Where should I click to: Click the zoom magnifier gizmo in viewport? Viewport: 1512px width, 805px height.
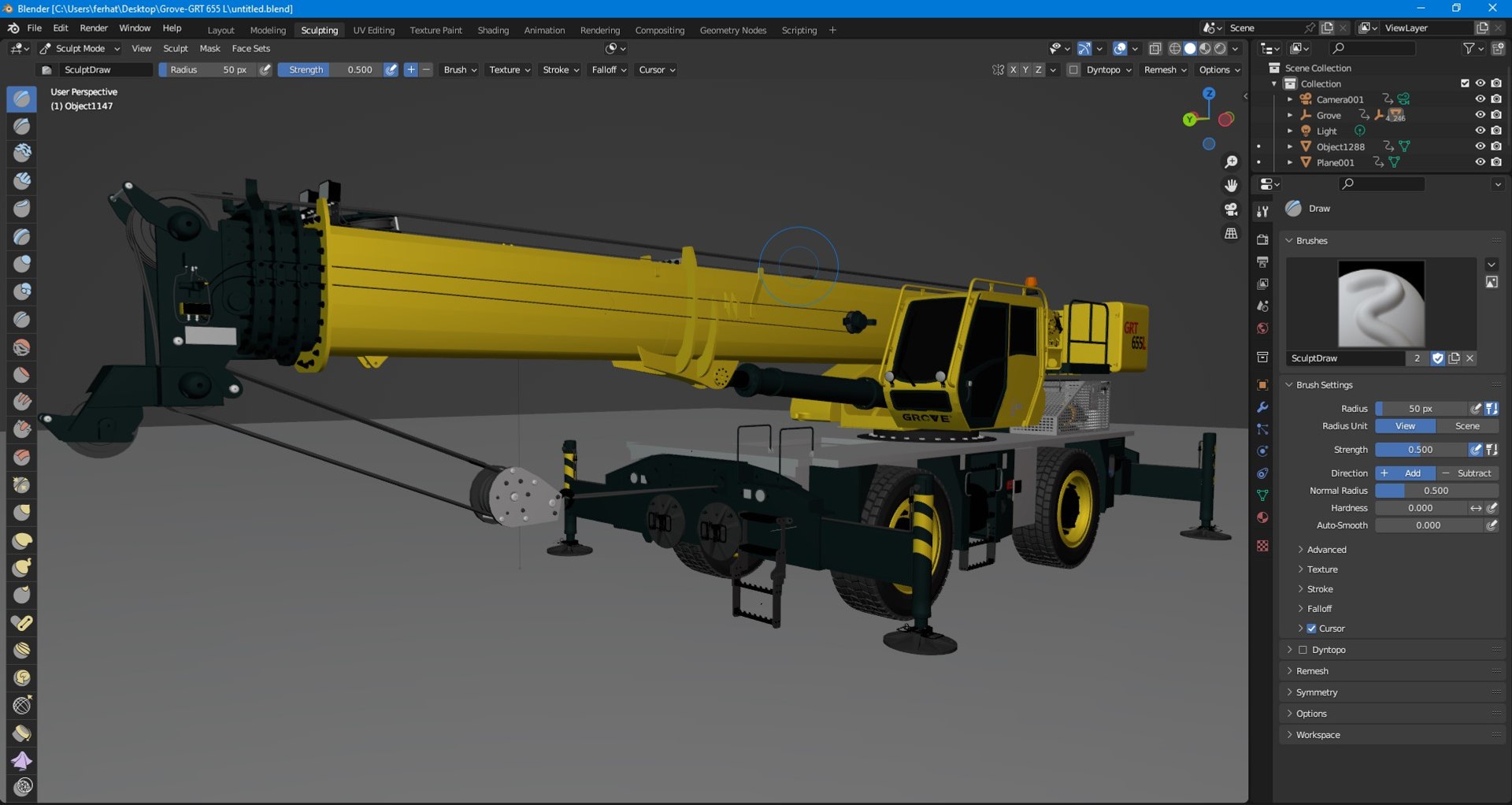click(x=1231, y=162)
